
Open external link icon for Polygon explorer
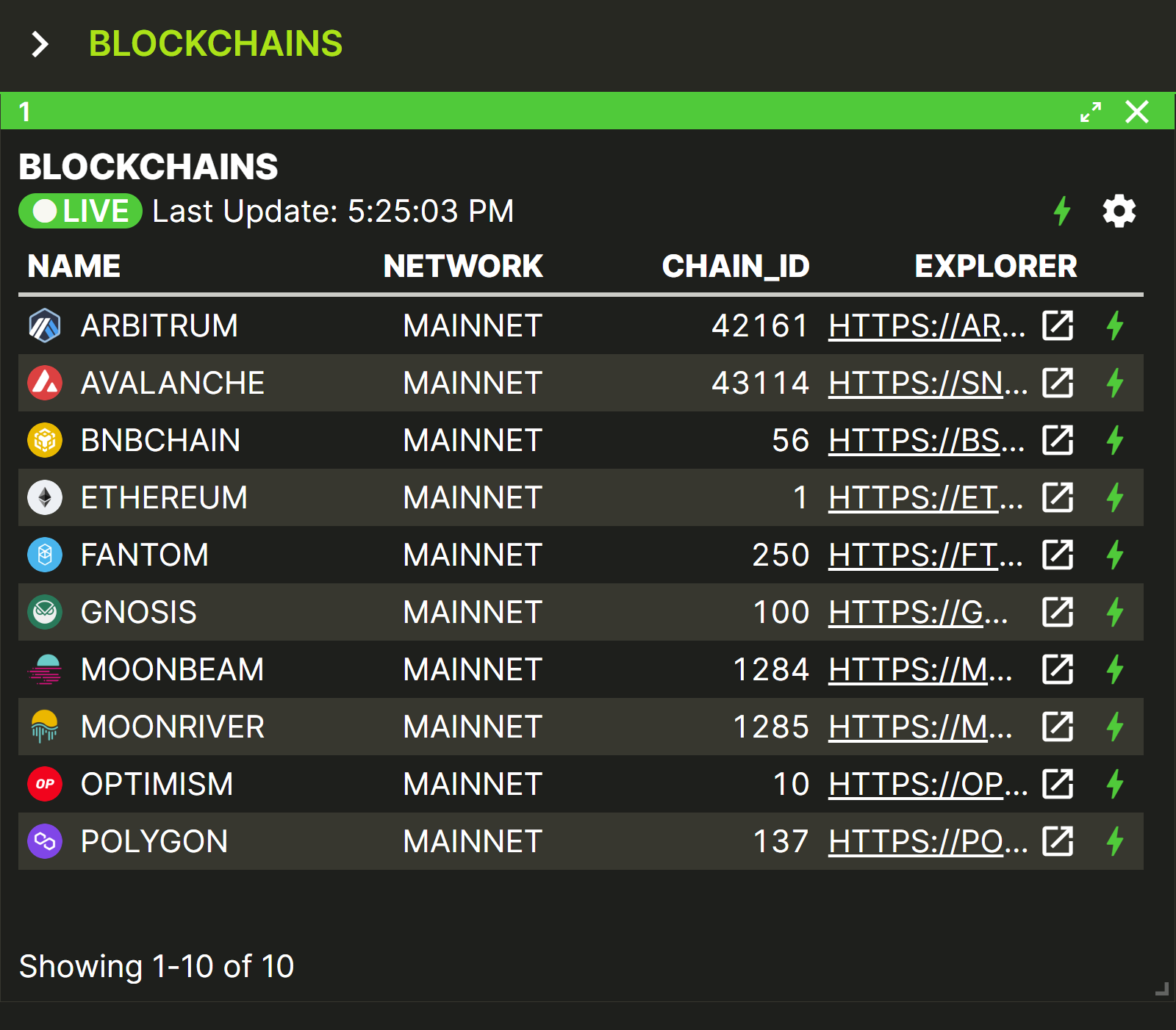pyautogui.click(x=1058, y=841)
